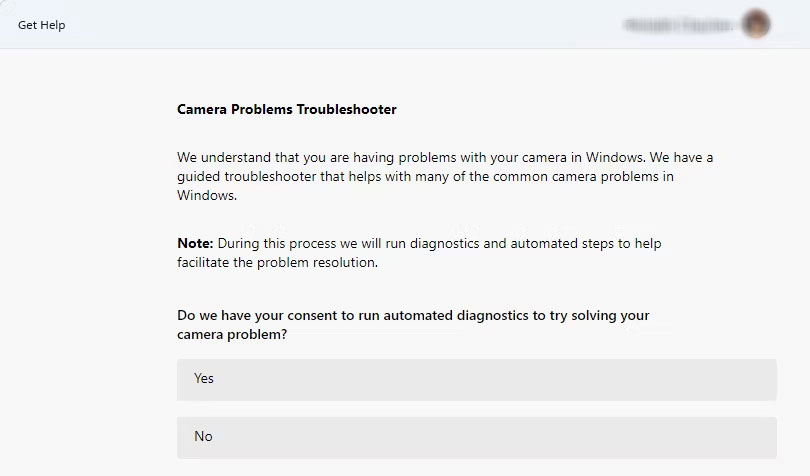Select Yes to consent to diagnostics
The width and height of the screenshot is (810, 476).
coord(476,379)
